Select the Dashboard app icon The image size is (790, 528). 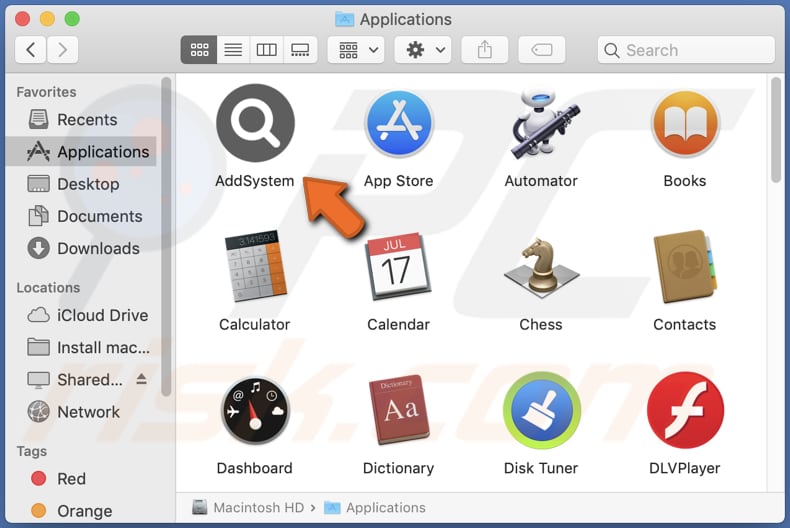click(x=255, y=411)
